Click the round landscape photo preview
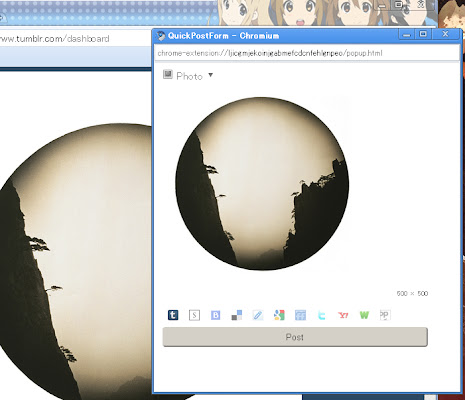Image resolution: width=465 pixels, height=400 pixels. (x=262, y=183)
